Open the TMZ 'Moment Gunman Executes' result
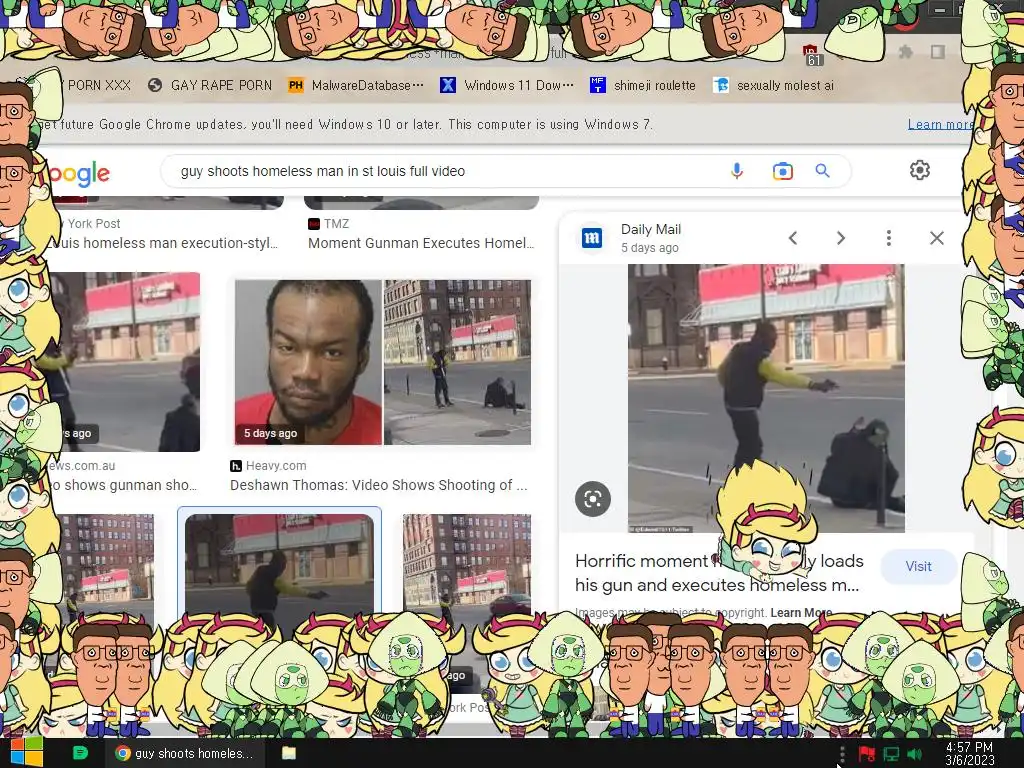 click(x=421, y=243)
